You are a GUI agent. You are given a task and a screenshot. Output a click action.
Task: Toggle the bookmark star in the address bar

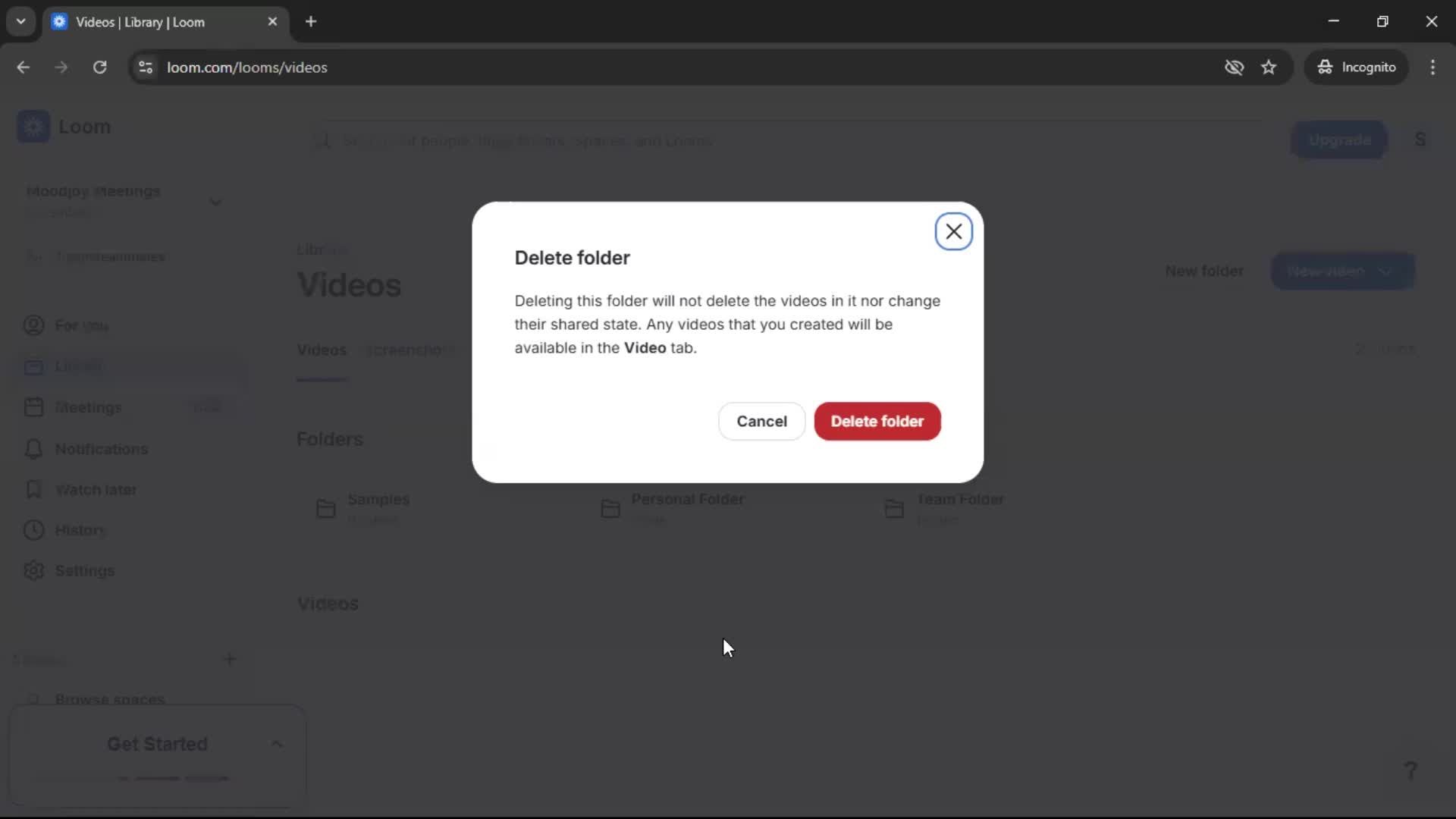pyautogui.click(x=1269, y=67)
